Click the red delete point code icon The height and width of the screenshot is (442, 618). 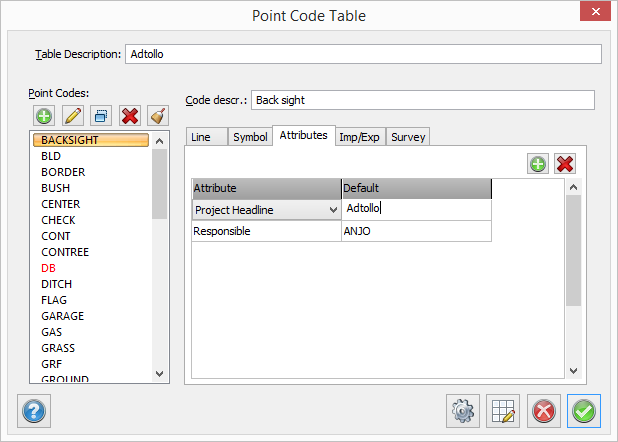coord(129,115)
